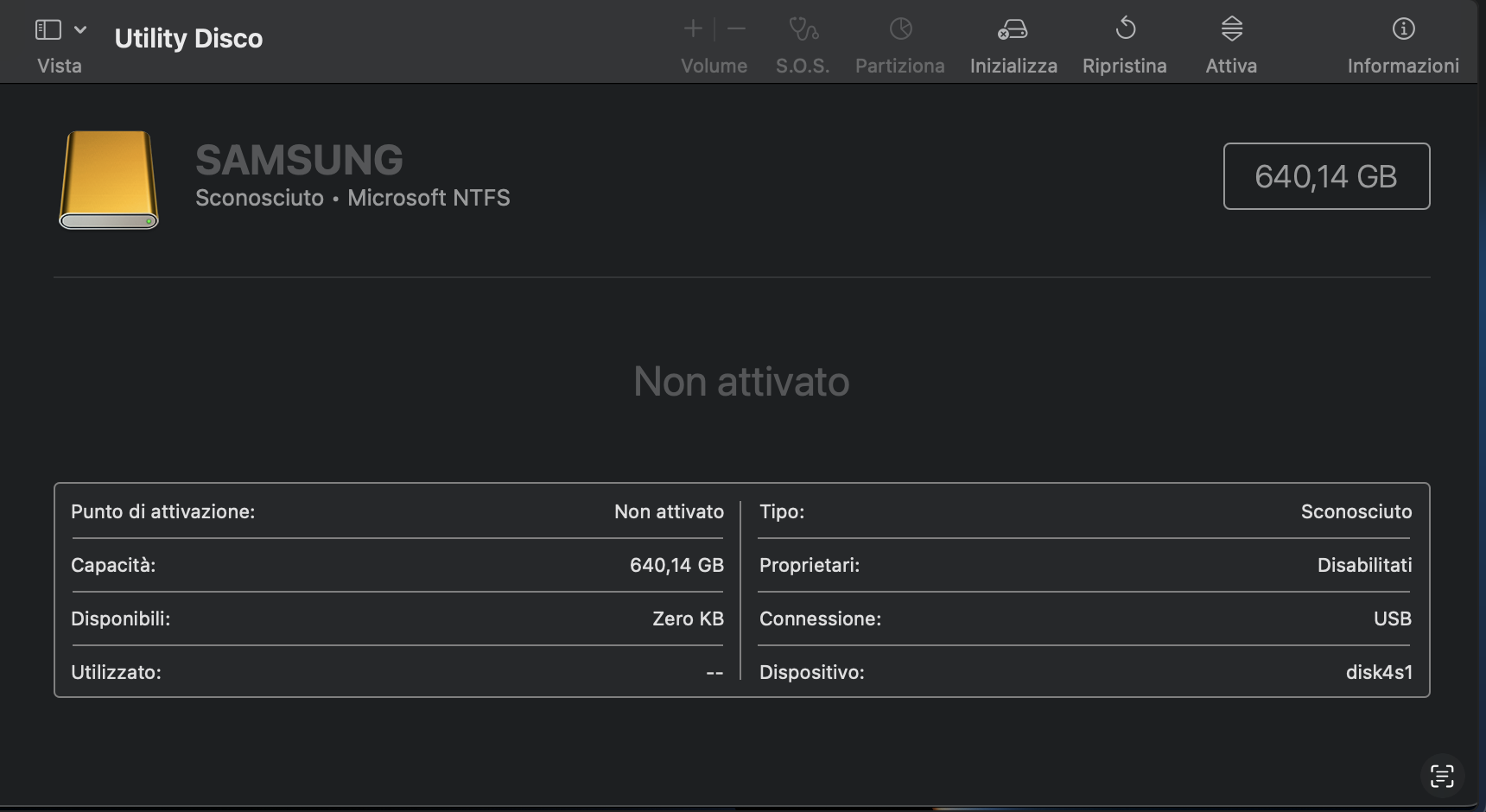Screen dimensions: 1486x812
Task: Toggle the sidebar Vista icon
Action: (x=48, y=29)
